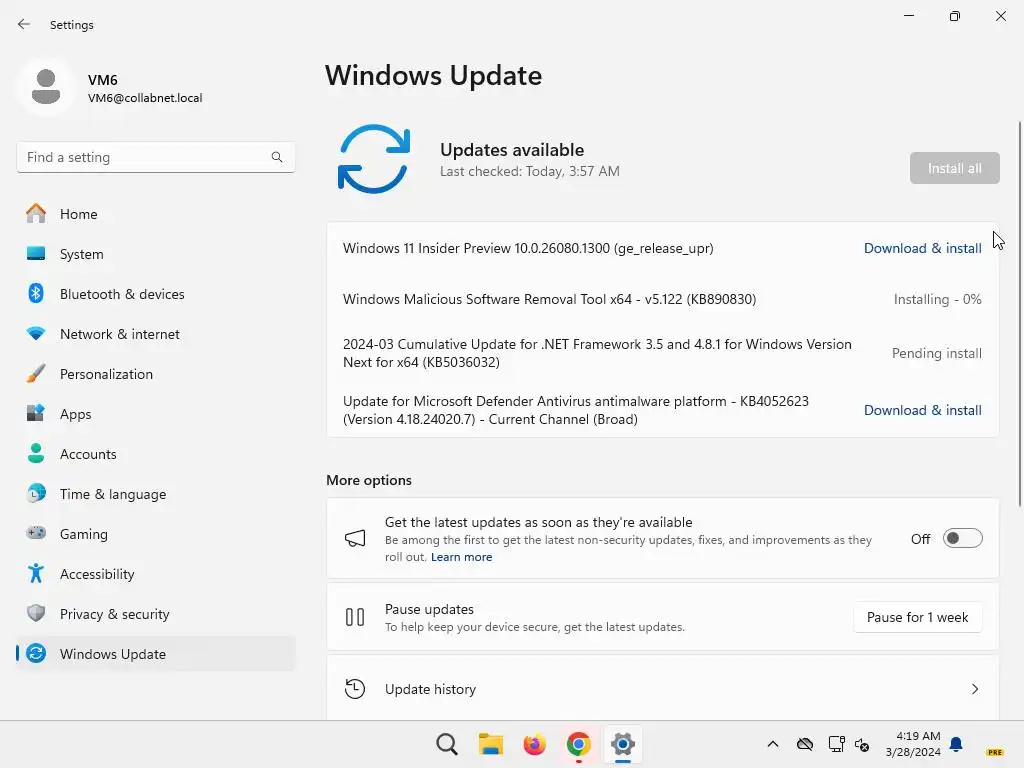Click the 'Installing - 0%' status
Image resolution: width=1024 pixels, height=768 pixels.
coord(937,299)
